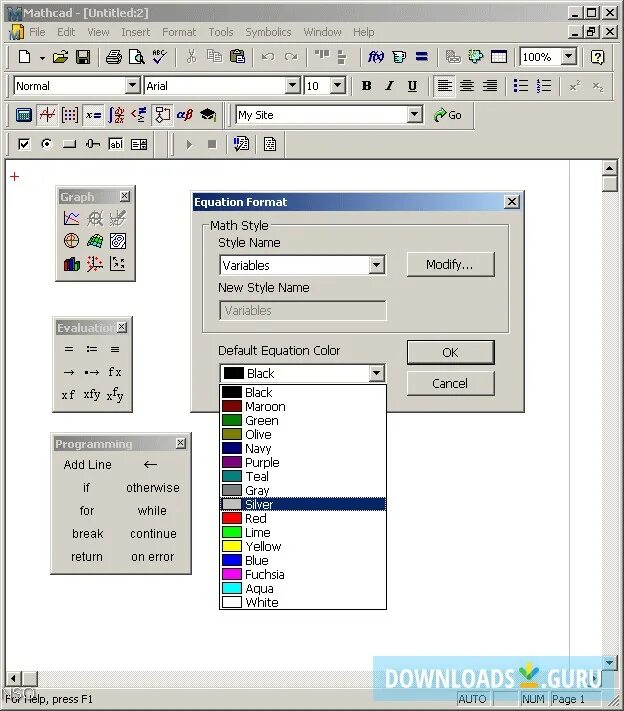Insert 3D Bar Plot from Graph palette

point(71,263)
